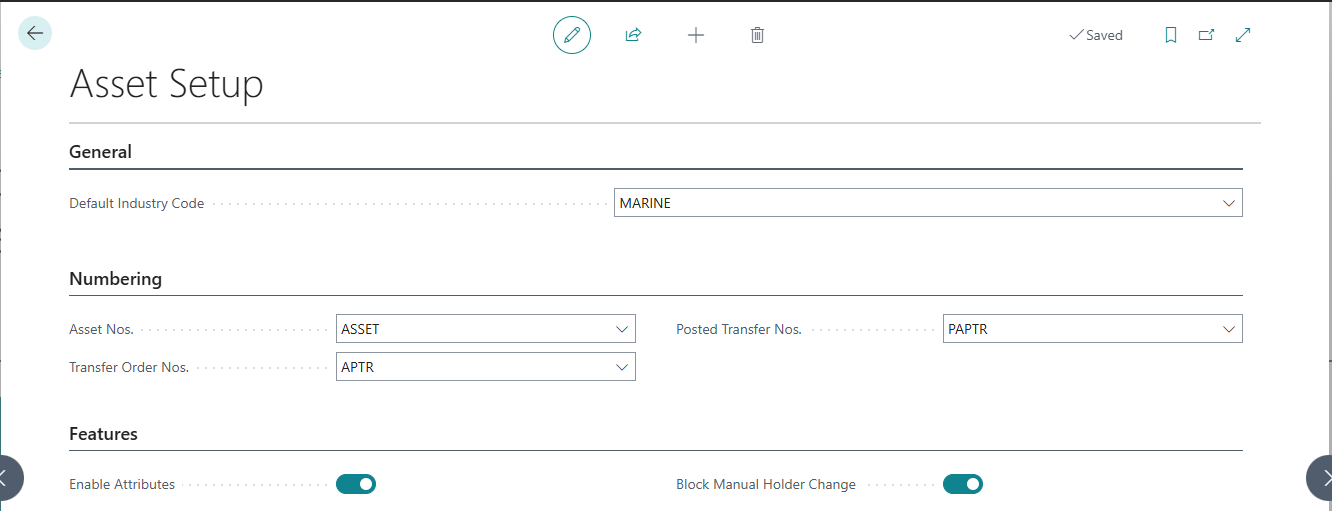Viewport: 1332px width, 511px height.
Task: Go to next record arrow
Action: pos(1322,478)
